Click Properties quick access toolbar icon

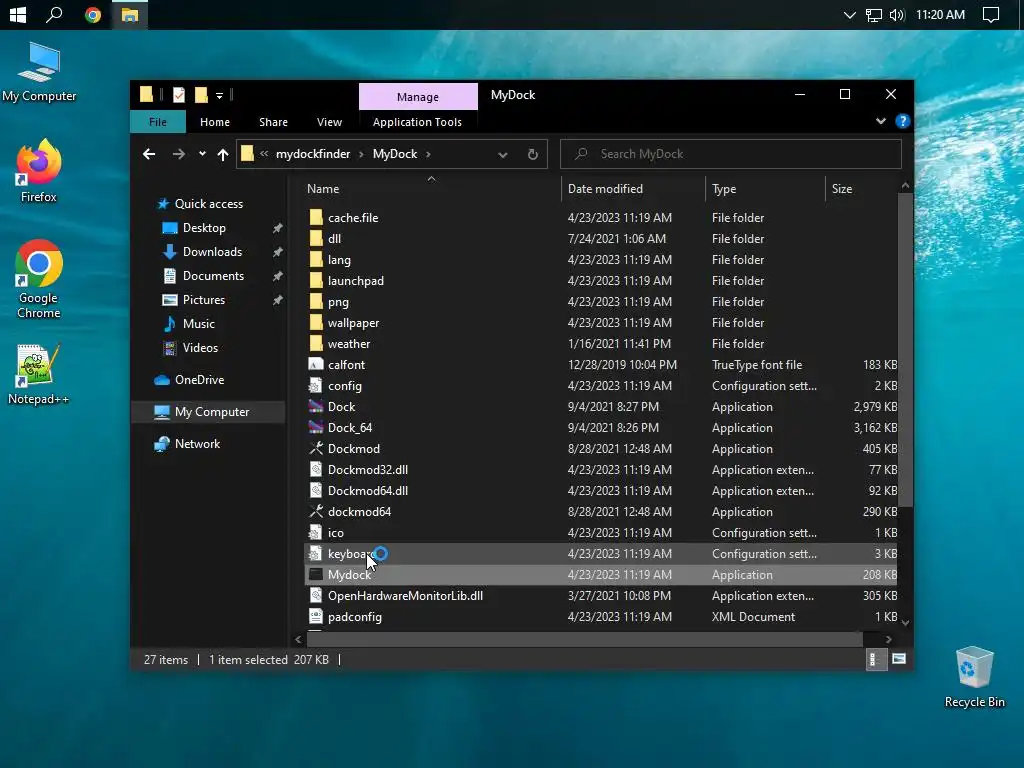178,95
